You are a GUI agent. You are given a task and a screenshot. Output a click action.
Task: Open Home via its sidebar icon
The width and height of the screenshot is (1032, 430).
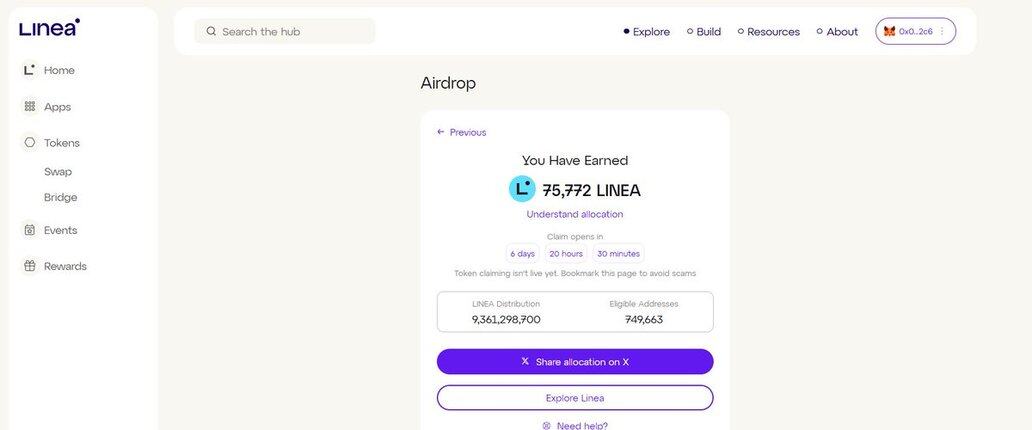(x=29, y=70)
